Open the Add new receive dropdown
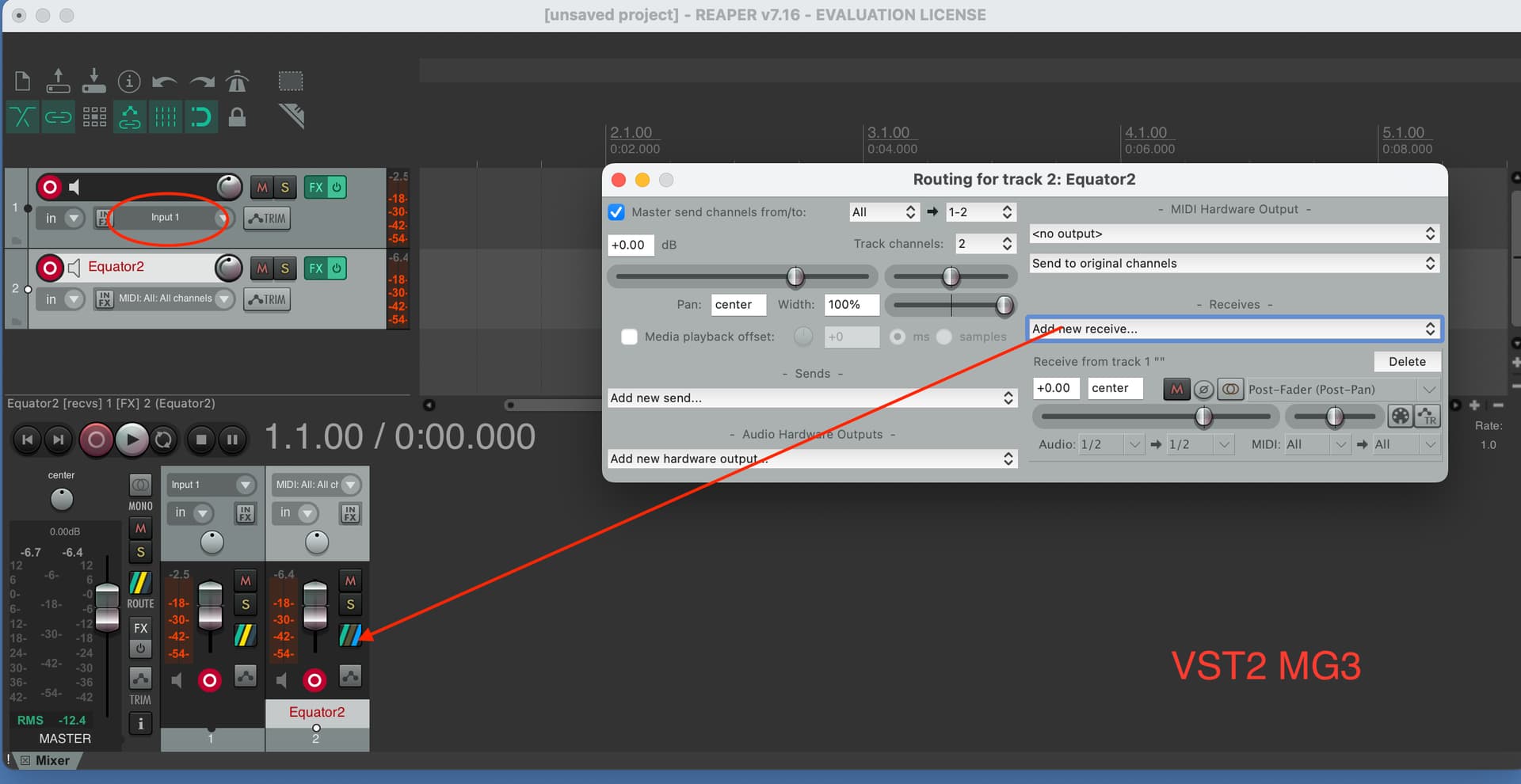 click(1233, 329)
